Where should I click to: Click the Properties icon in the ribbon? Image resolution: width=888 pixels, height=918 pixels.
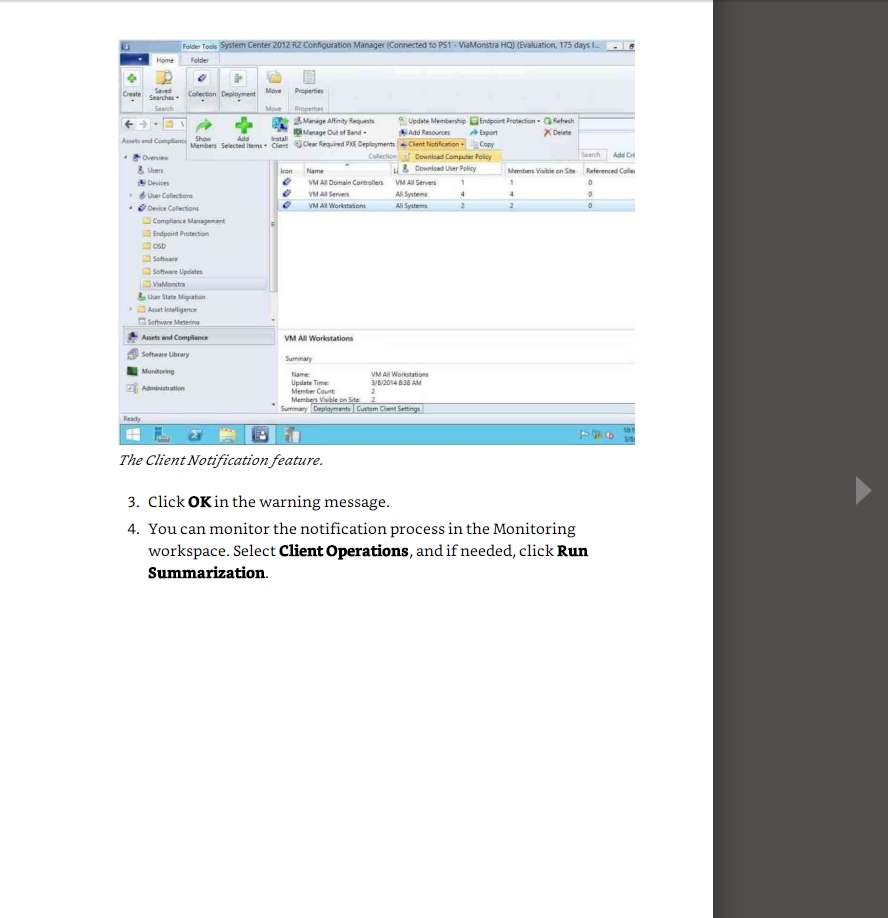click(309, 79)
